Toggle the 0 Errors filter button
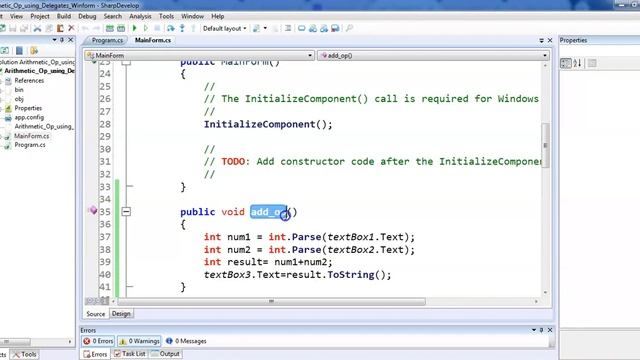Viewport: 640px width, 360px height. coord(98,341)
